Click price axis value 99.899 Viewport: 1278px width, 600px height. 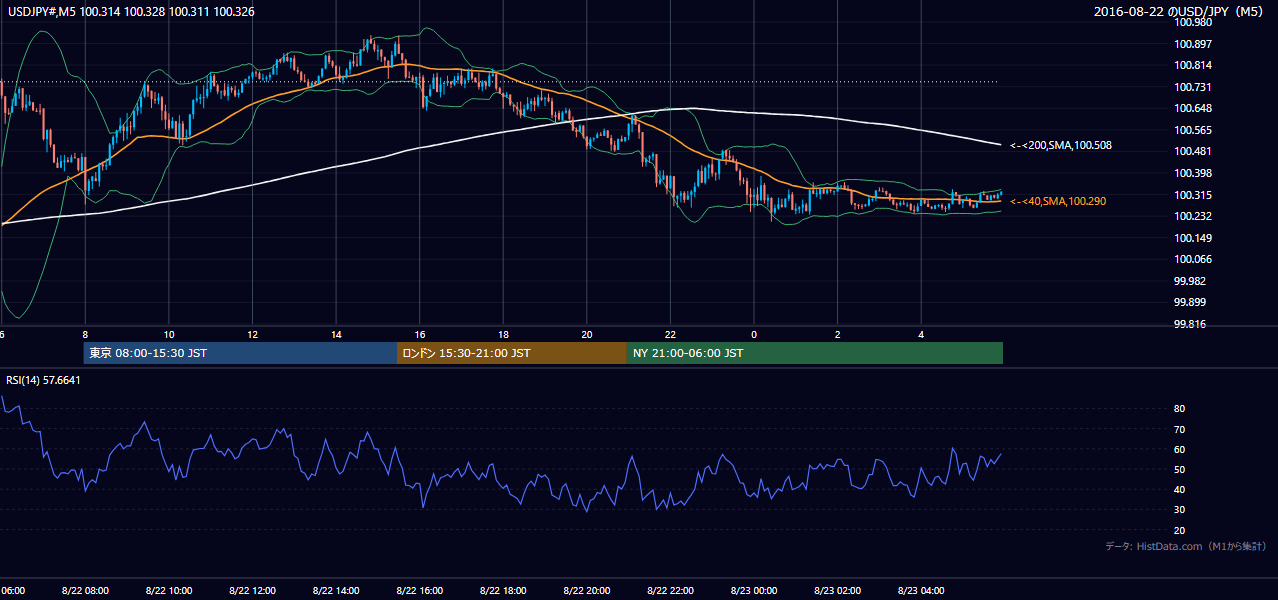pyautogui.click(x=1192, y=303)
